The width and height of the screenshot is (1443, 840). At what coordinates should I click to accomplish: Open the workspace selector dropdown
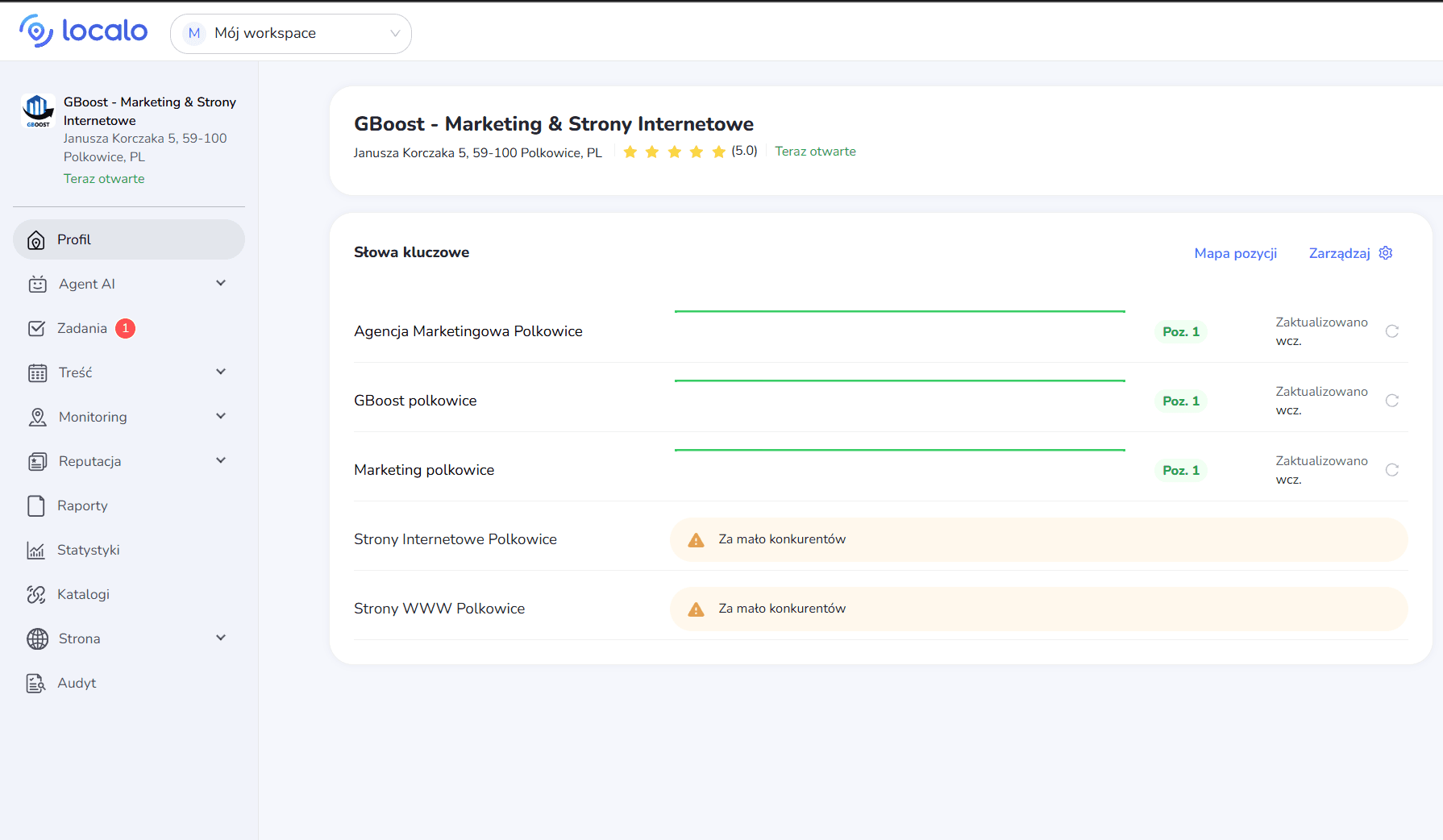pos(291,34)
